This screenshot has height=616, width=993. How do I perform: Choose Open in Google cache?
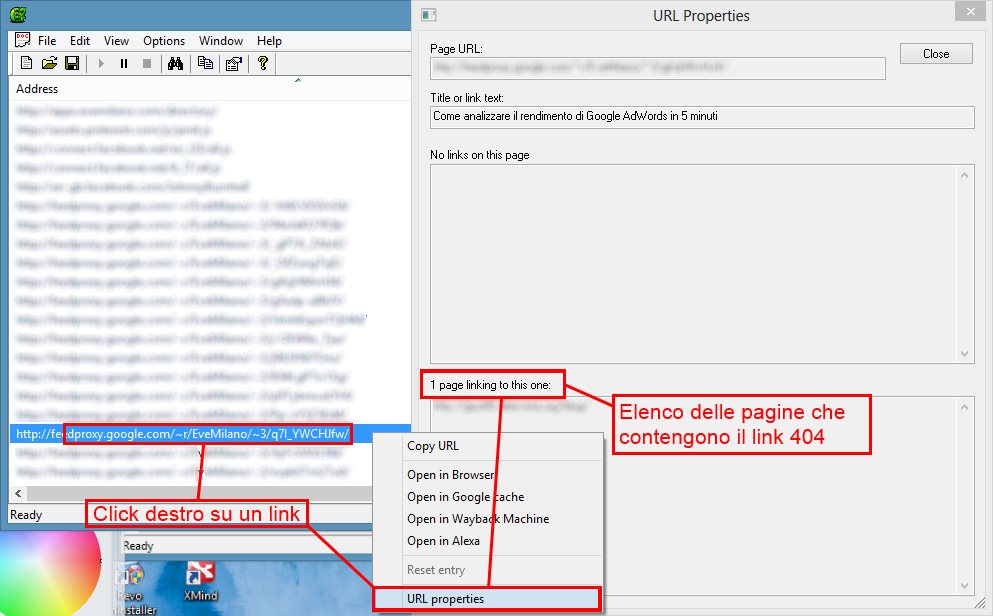[x=487, y=497]
